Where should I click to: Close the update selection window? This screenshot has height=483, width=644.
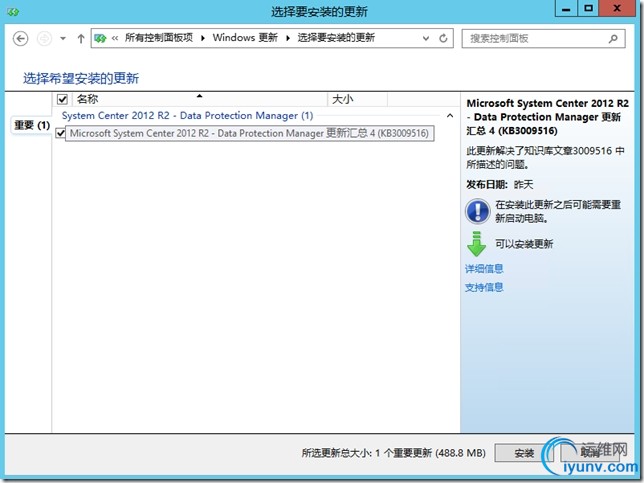point(616,9)
